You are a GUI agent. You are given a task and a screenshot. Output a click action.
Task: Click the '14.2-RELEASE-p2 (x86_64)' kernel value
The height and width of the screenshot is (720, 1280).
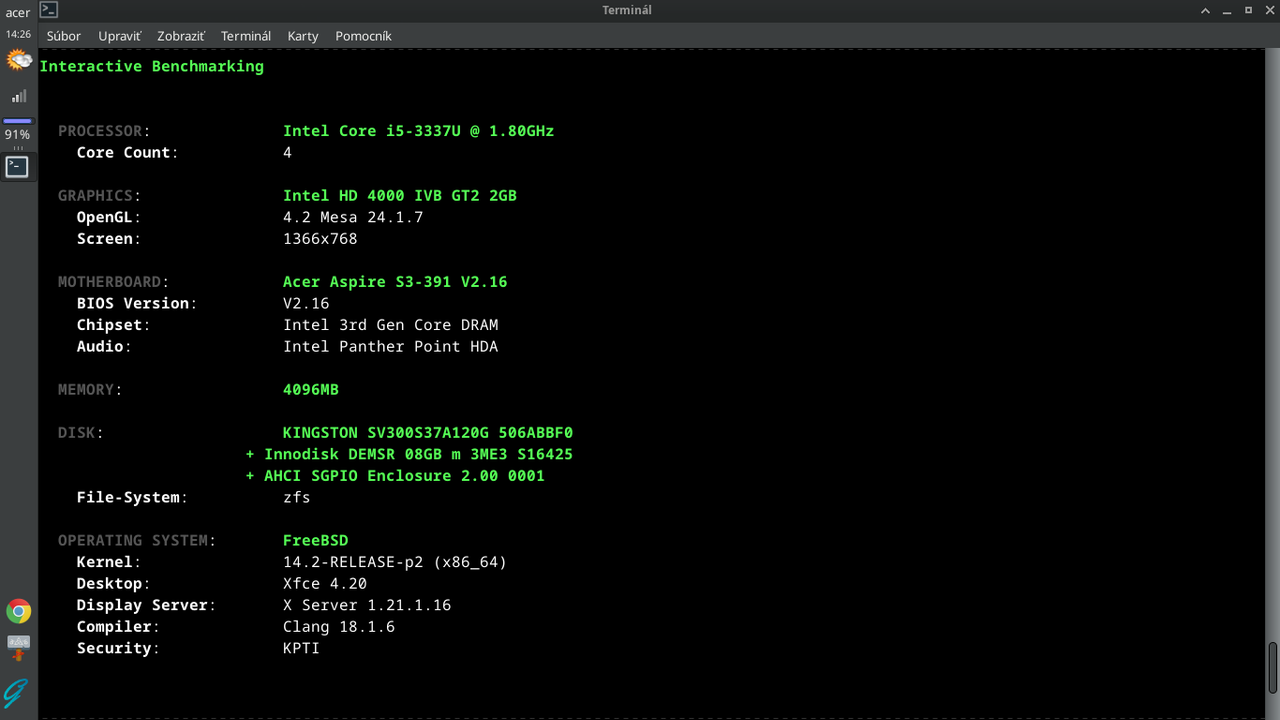tap(395, 562)
